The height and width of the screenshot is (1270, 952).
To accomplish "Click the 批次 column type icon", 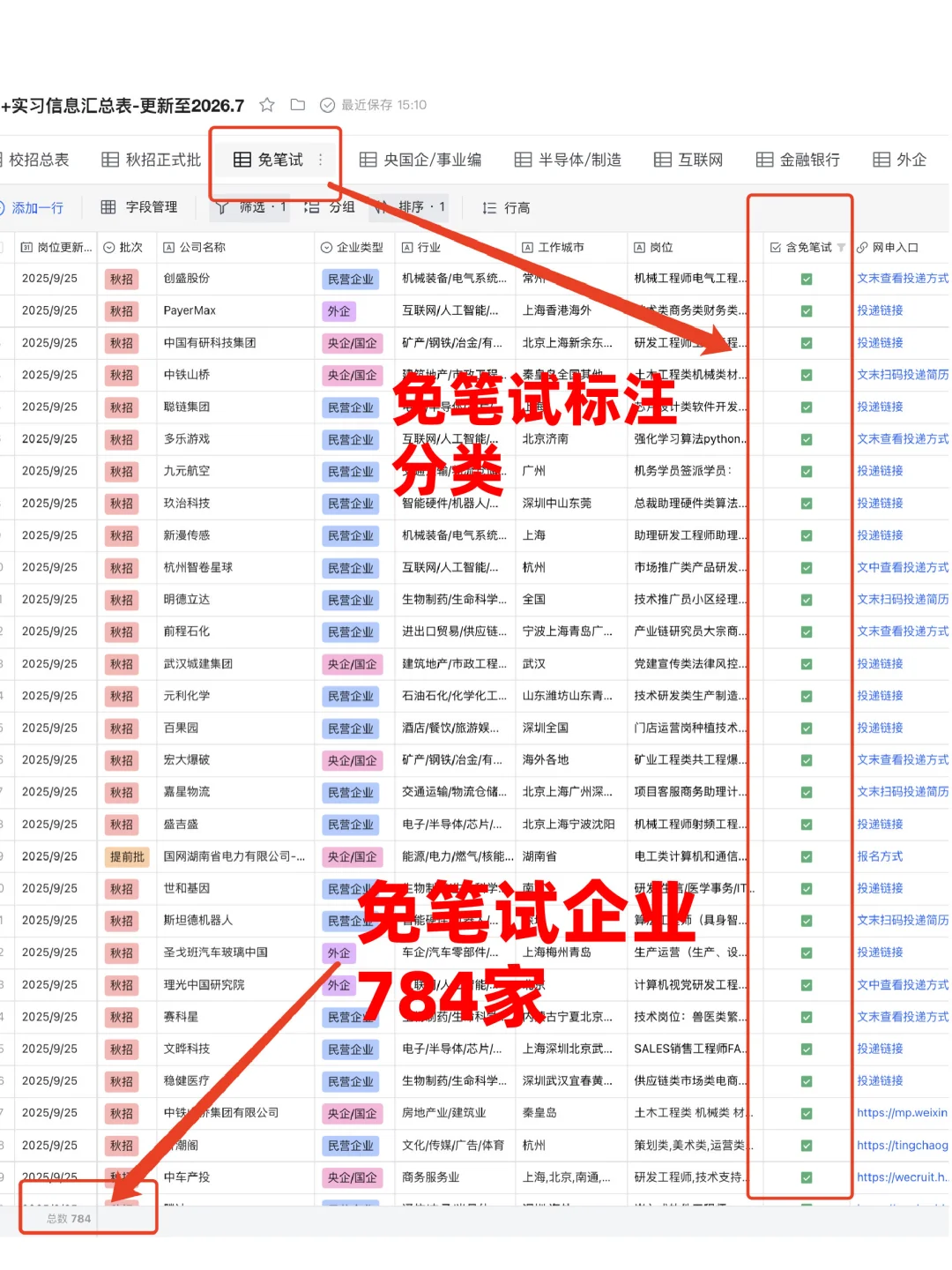I will (x=109, y=248).
